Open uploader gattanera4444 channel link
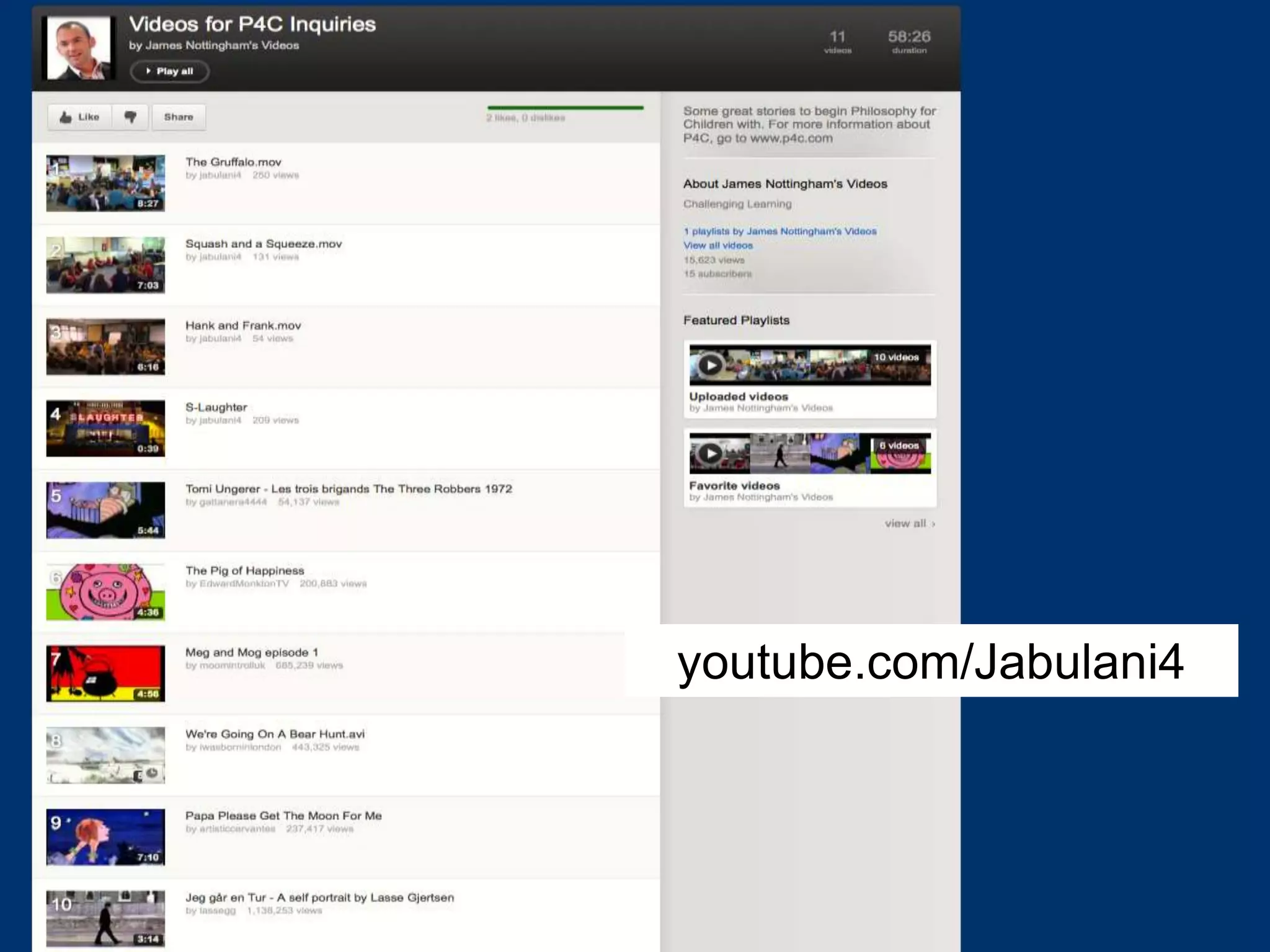 click(233, 502)
